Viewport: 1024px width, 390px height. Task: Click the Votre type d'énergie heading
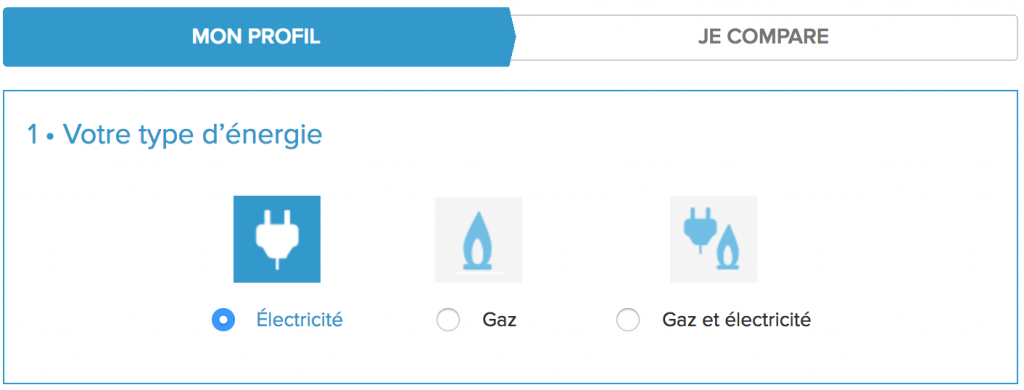[192, 135]
